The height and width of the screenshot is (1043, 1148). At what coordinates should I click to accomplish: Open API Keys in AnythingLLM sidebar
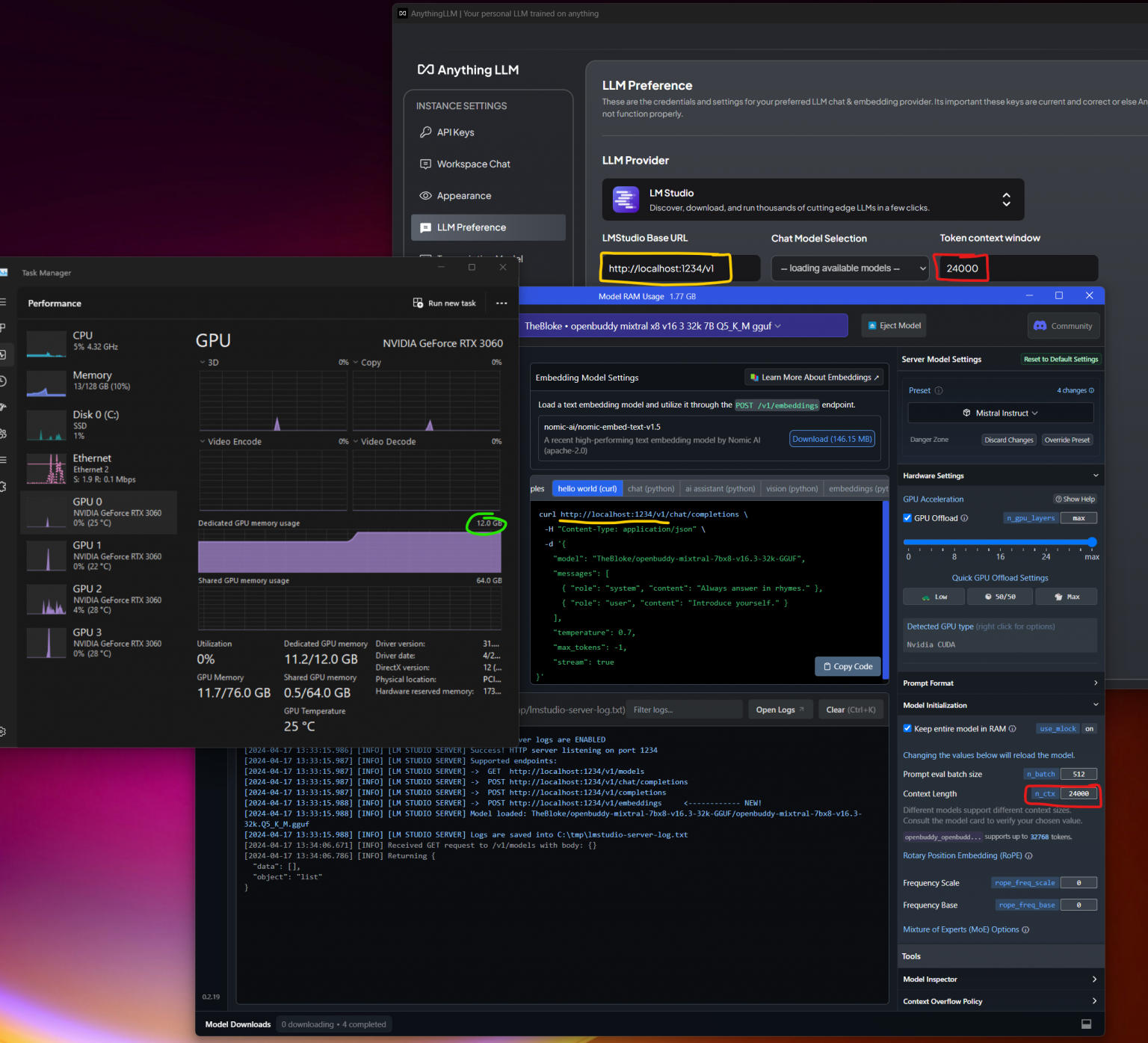click(x=455, y=132)
